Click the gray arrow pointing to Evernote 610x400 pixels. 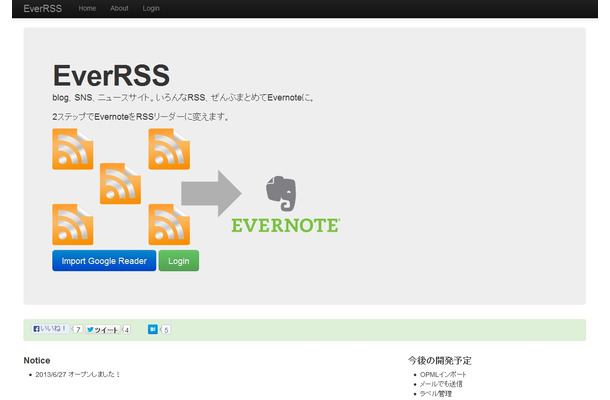pos(211,193)
